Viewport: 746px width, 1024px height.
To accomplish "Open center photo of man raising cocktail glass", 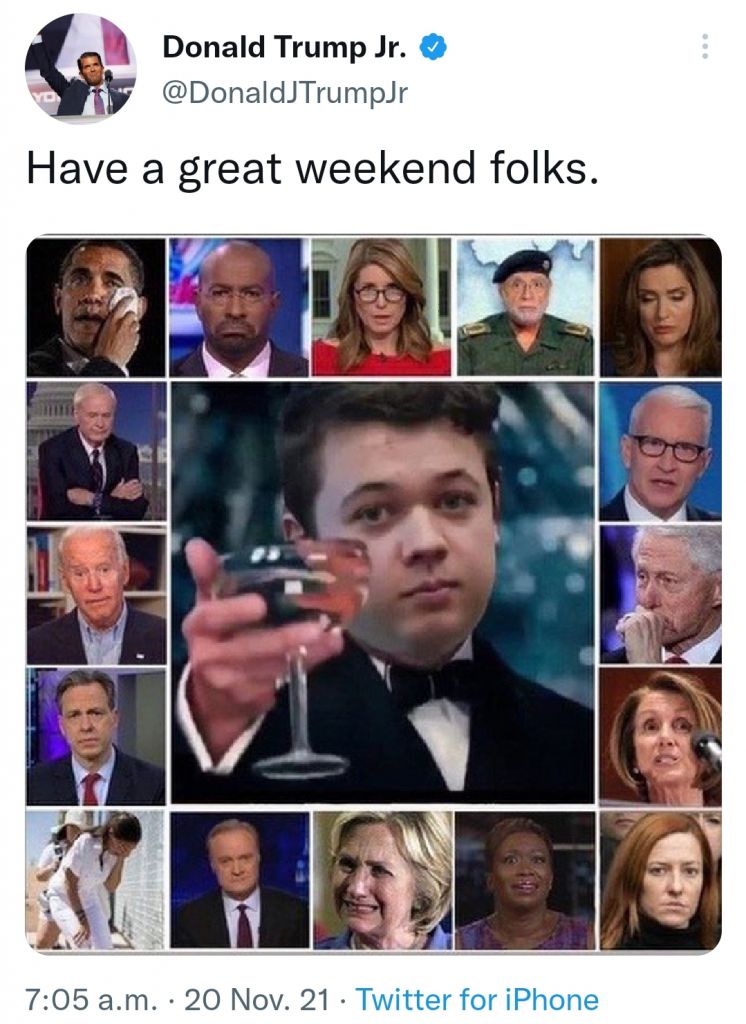I will click(383, 592).
